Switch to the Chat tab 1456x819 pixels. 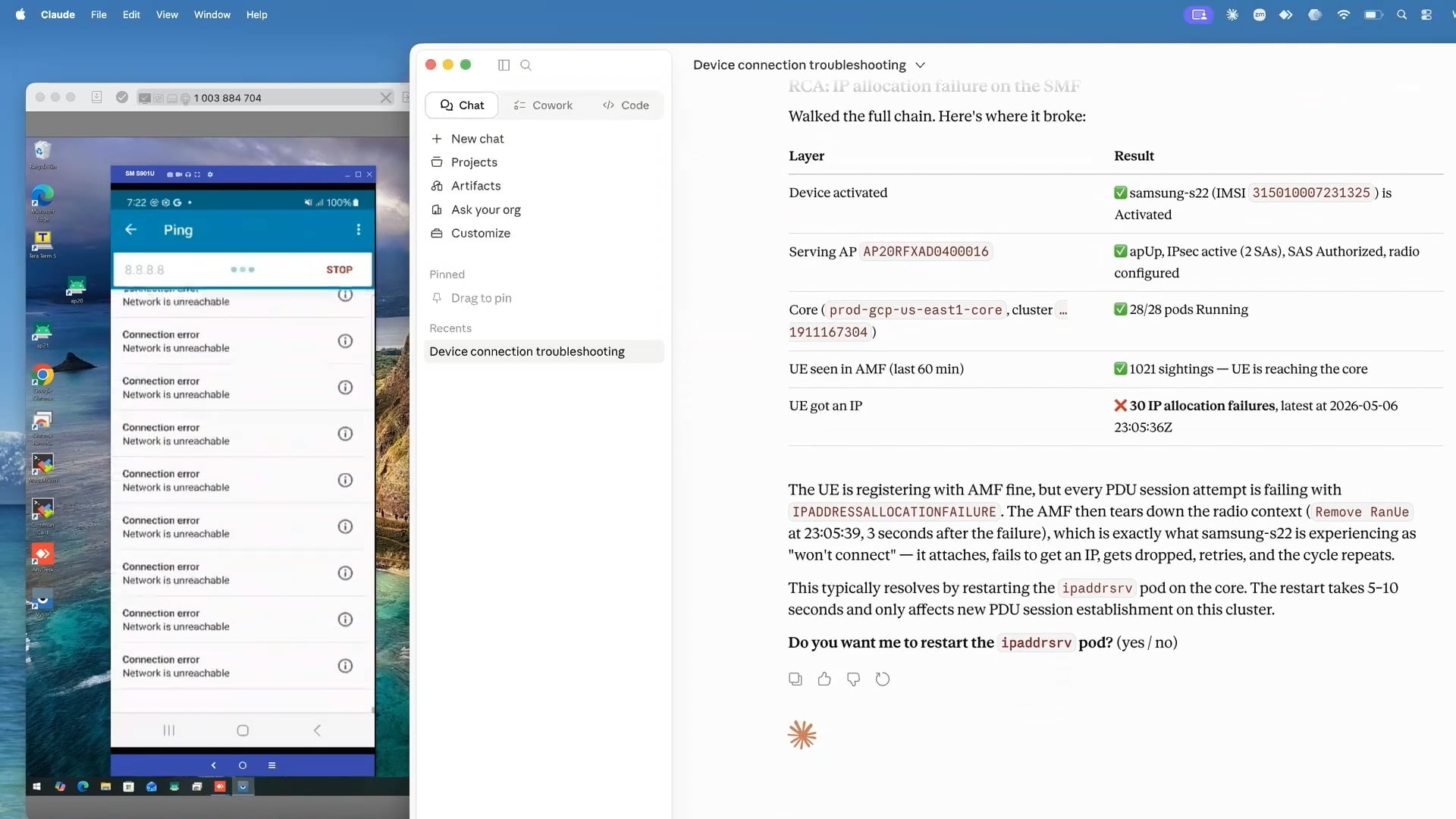(462, 105)
